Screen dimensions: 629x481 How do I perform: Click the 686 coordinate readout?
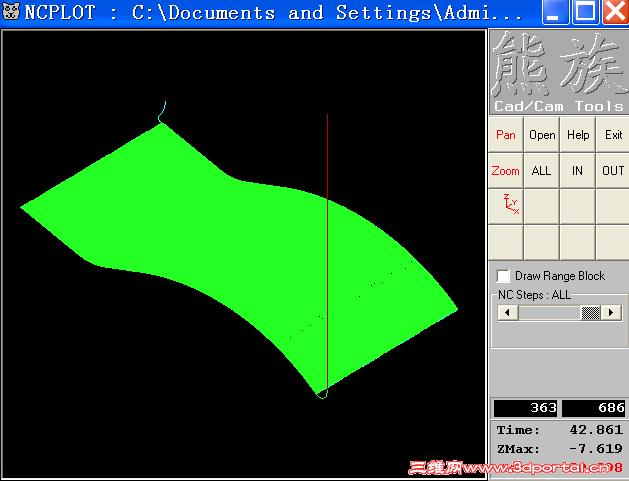click(x=594, y=408)
